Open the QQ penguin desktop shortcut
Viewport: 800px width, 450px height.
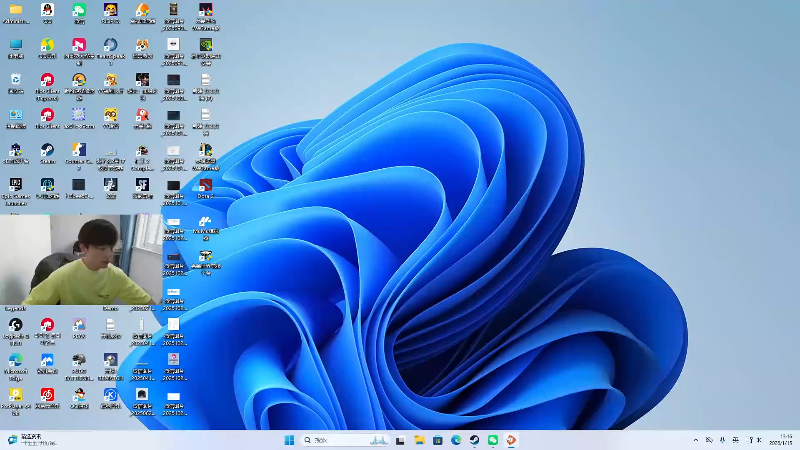(47, 10)
